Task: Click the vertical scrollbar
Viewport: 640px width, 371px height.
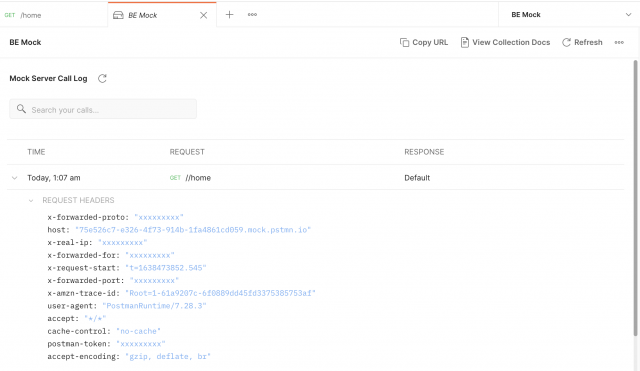Action: tap(636, 198)
